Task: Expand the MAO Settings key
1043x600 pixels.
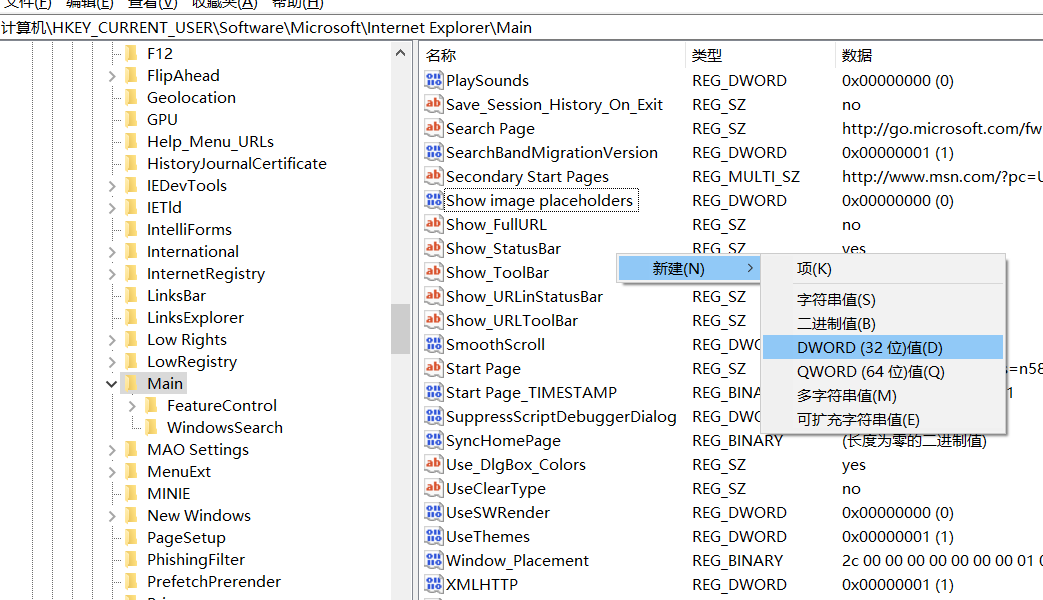Action: pos(112,450)
